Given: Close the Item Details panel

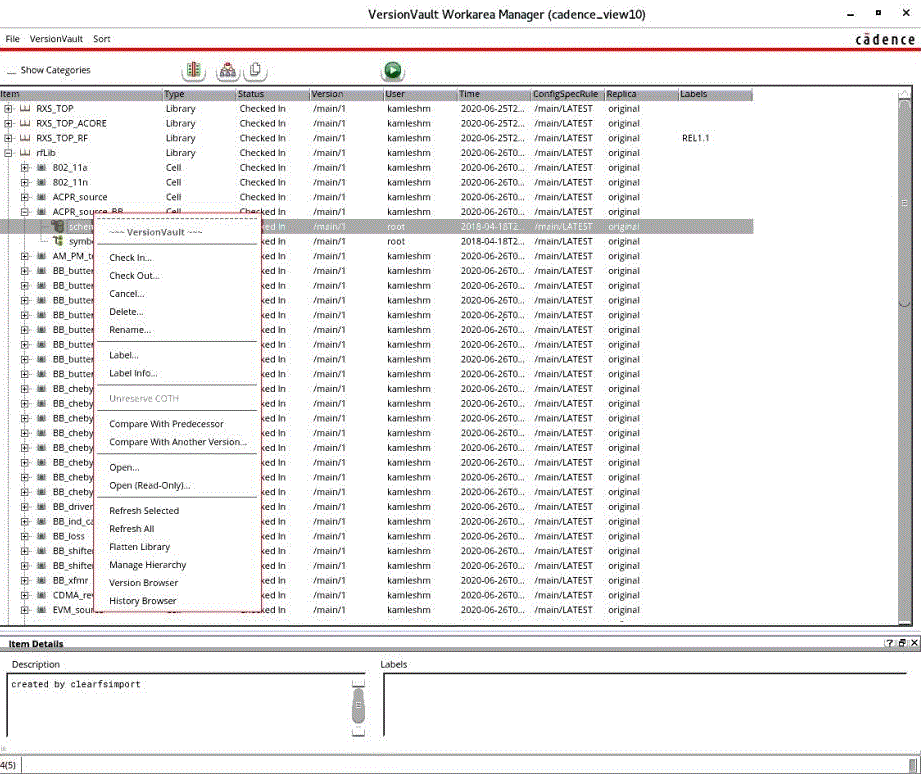Looking at the screenshot, I should [x=914, y=642].
